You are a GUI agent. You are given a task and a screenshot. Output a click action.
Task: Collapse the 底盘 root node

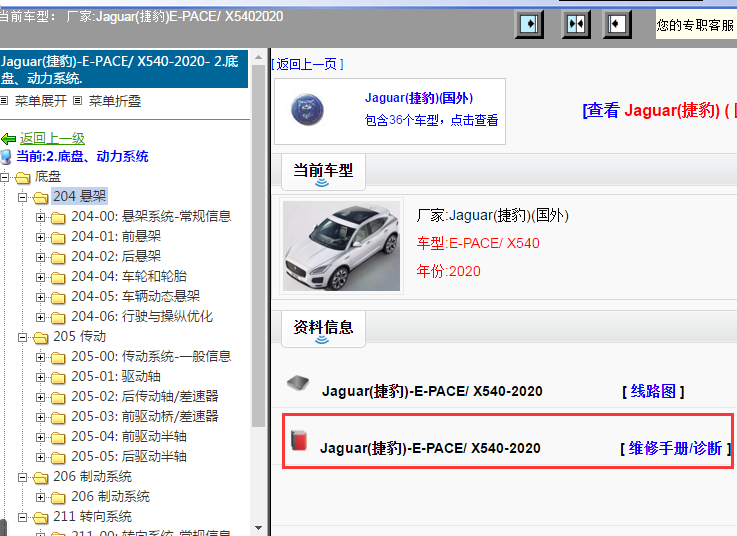point(4,178)
